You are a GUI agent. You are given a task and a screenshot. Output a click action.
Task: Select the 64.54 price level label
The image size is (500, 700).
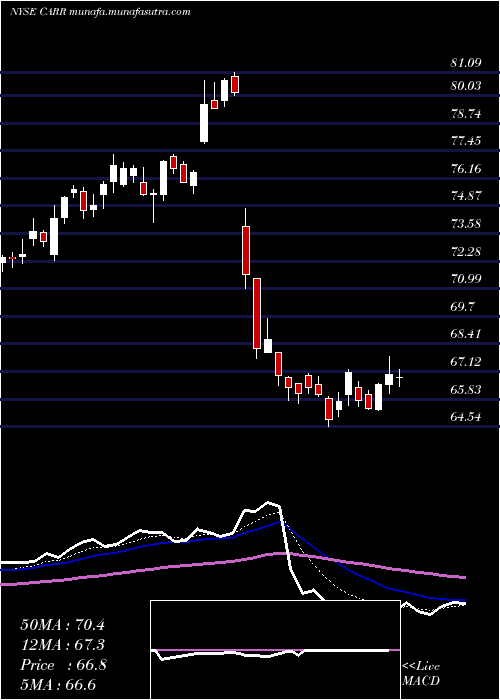[x=466, y=417]
